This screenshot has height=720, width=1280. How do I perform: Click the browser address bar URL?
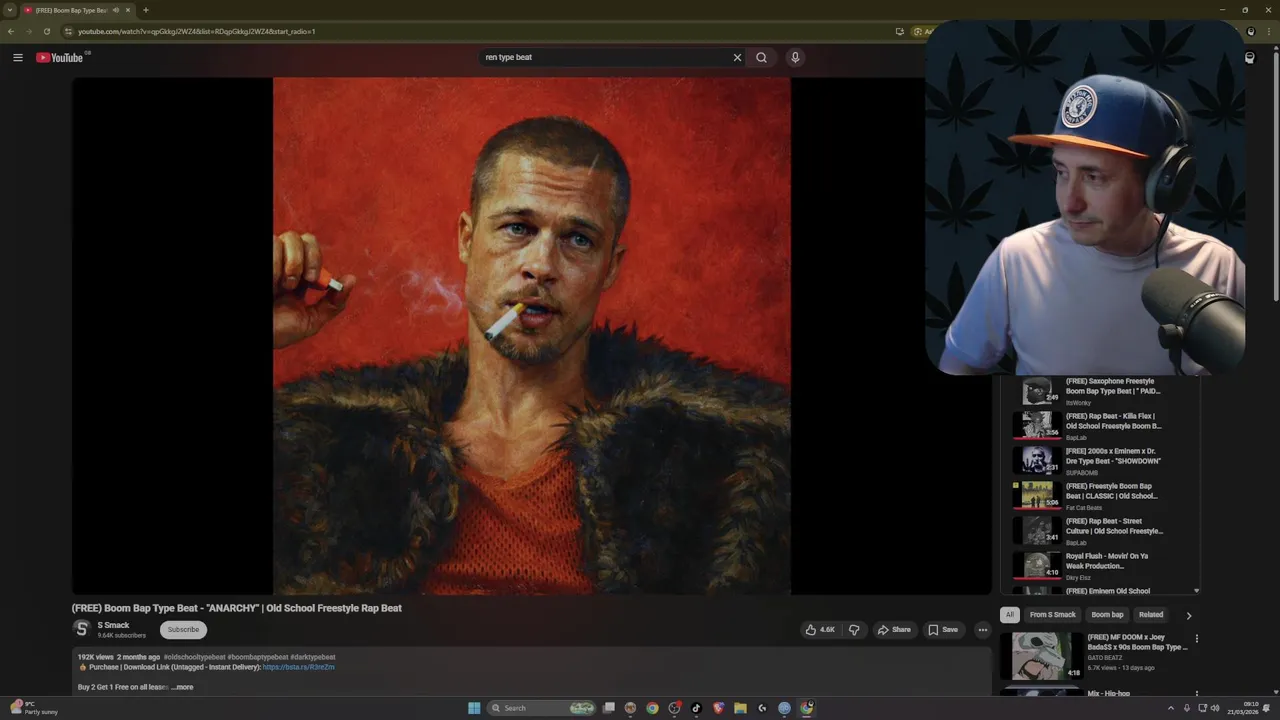[x=197, y=31]
